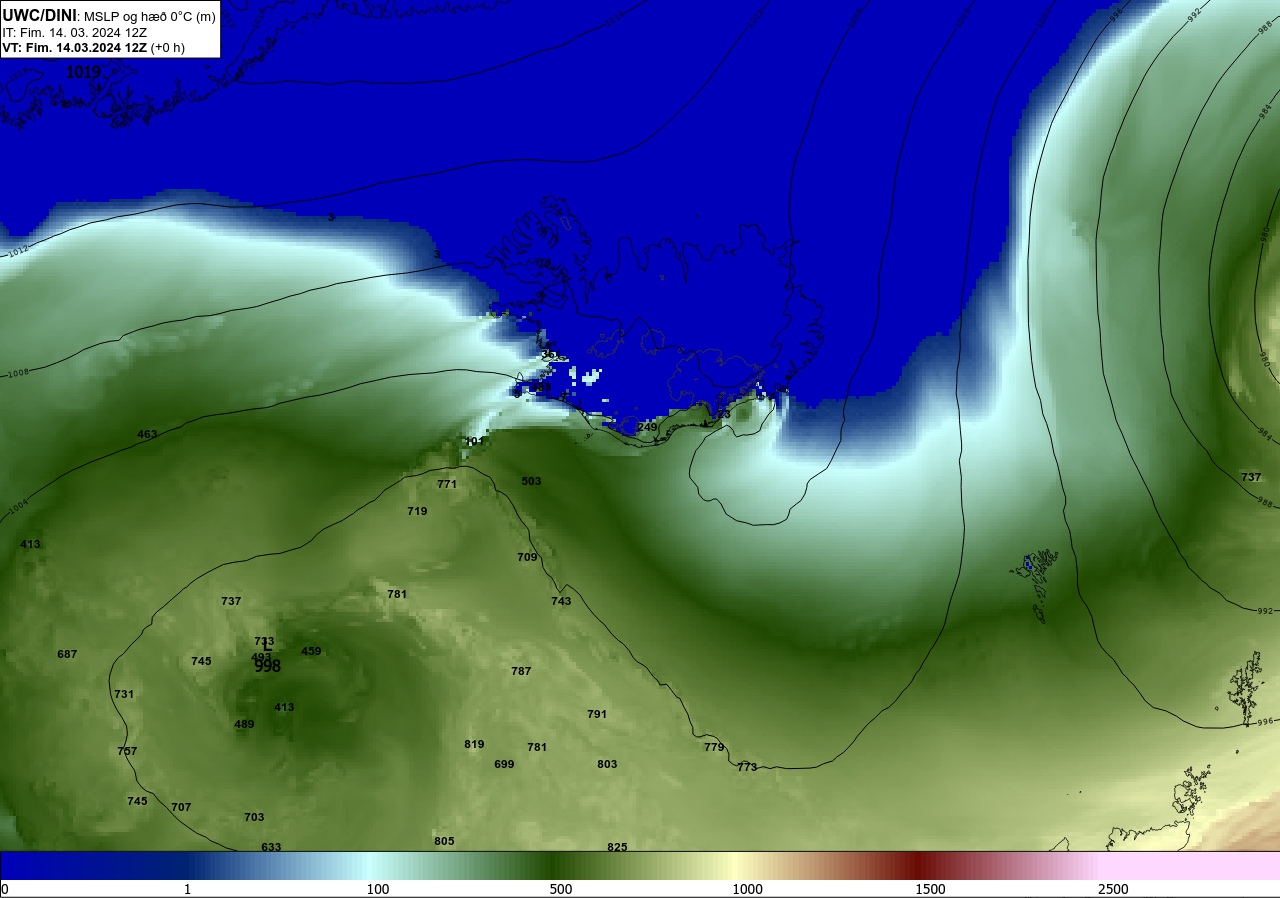Click the '819' height value
The height and width of the screenshot is (898, 1280).
pyautogui.click(x=474, y=744)
